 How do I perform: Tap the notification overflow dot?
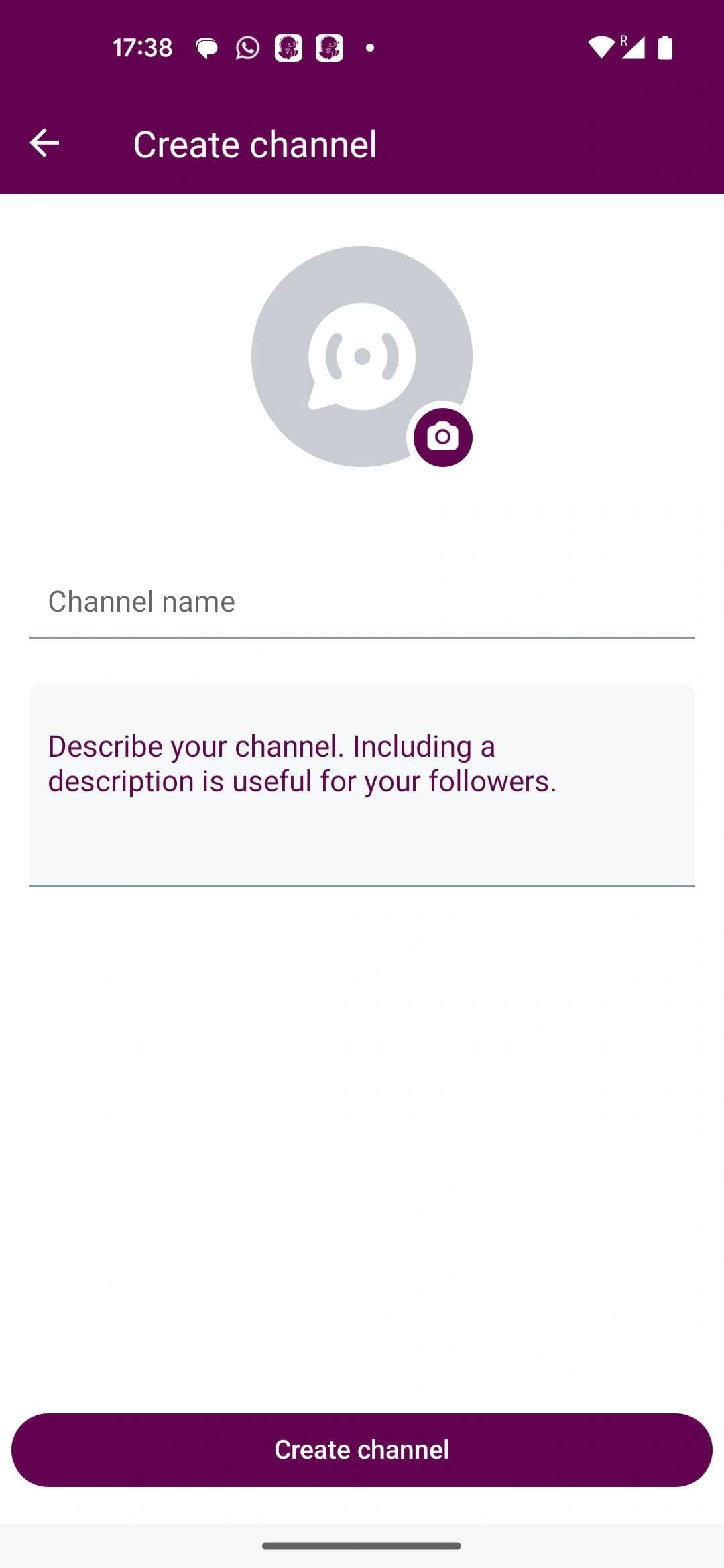pos(370,48)
